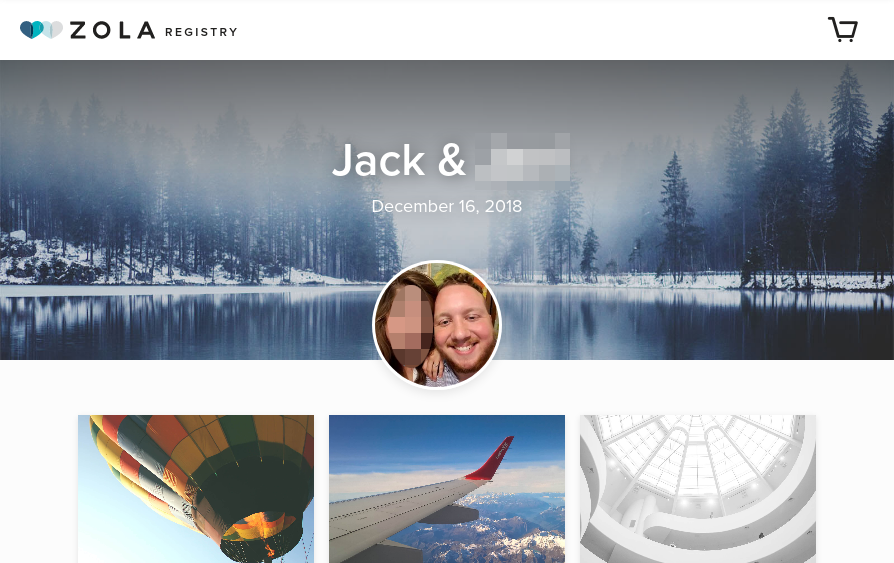Select the white museum dome gift card
This screenshot has width=894, height=563.
[x=698, y=489]
